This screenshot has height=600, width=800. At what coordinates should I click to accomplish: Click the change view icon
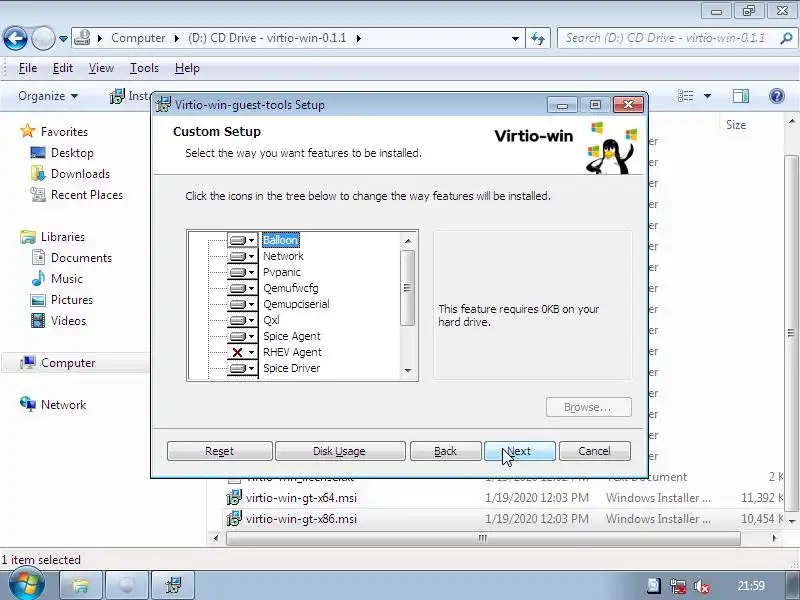(x=685, y=96)
